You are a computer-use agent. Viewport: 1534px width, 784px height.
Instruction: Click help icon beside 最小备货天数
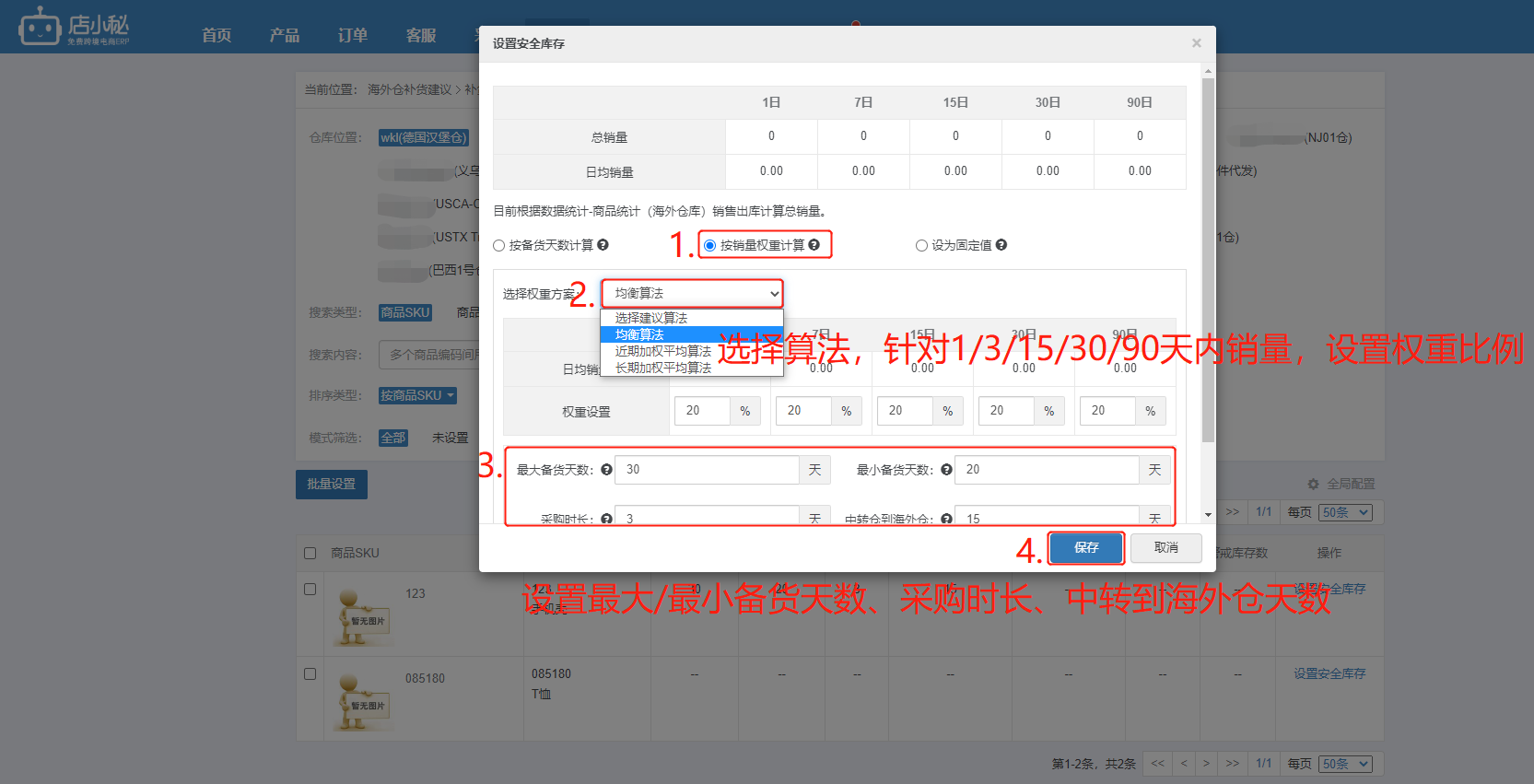[946, 470]
